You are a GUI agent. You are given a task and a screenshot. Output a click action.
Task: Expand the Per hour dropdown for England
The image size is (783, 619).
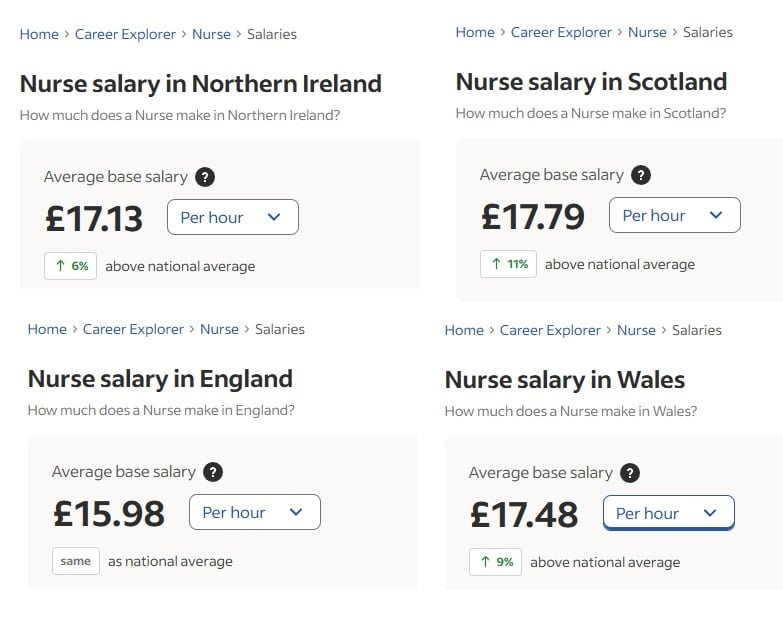click(x=254, y=512)
